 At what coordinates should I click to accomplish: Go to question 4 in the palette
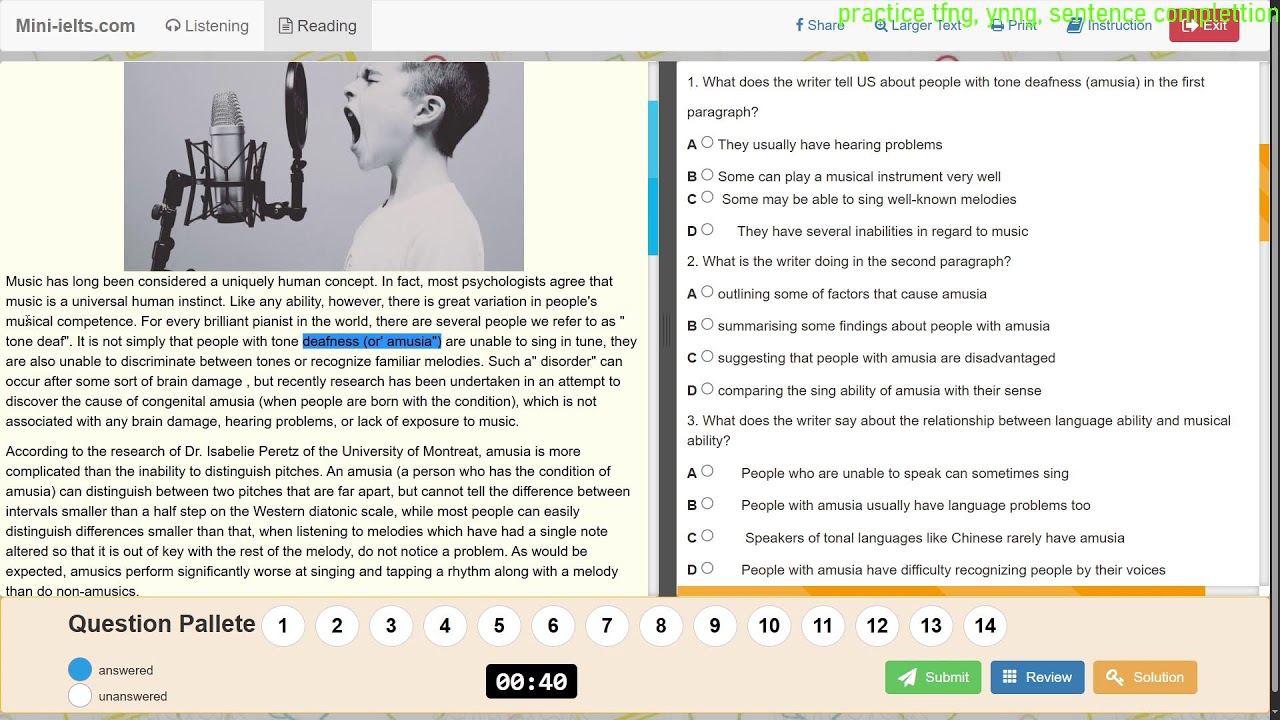[x=445, y=626]
